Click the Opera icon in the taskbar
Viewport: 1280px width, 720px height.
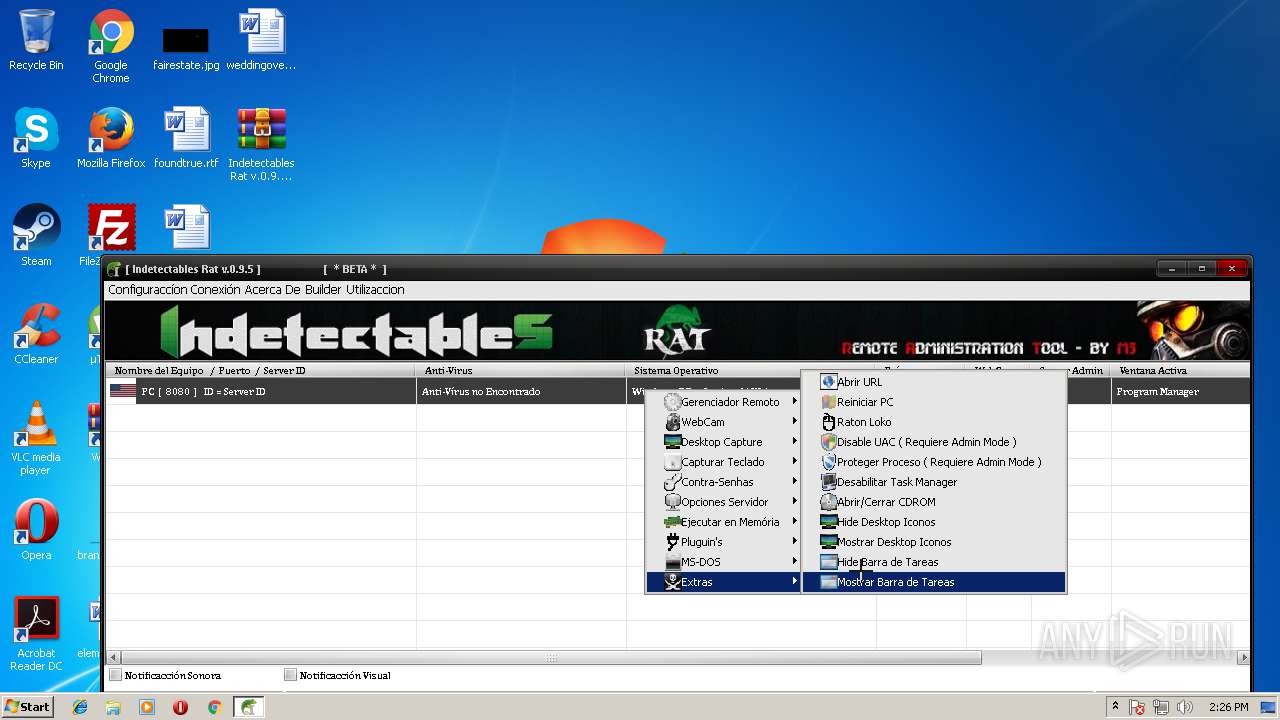coord(180,707)
